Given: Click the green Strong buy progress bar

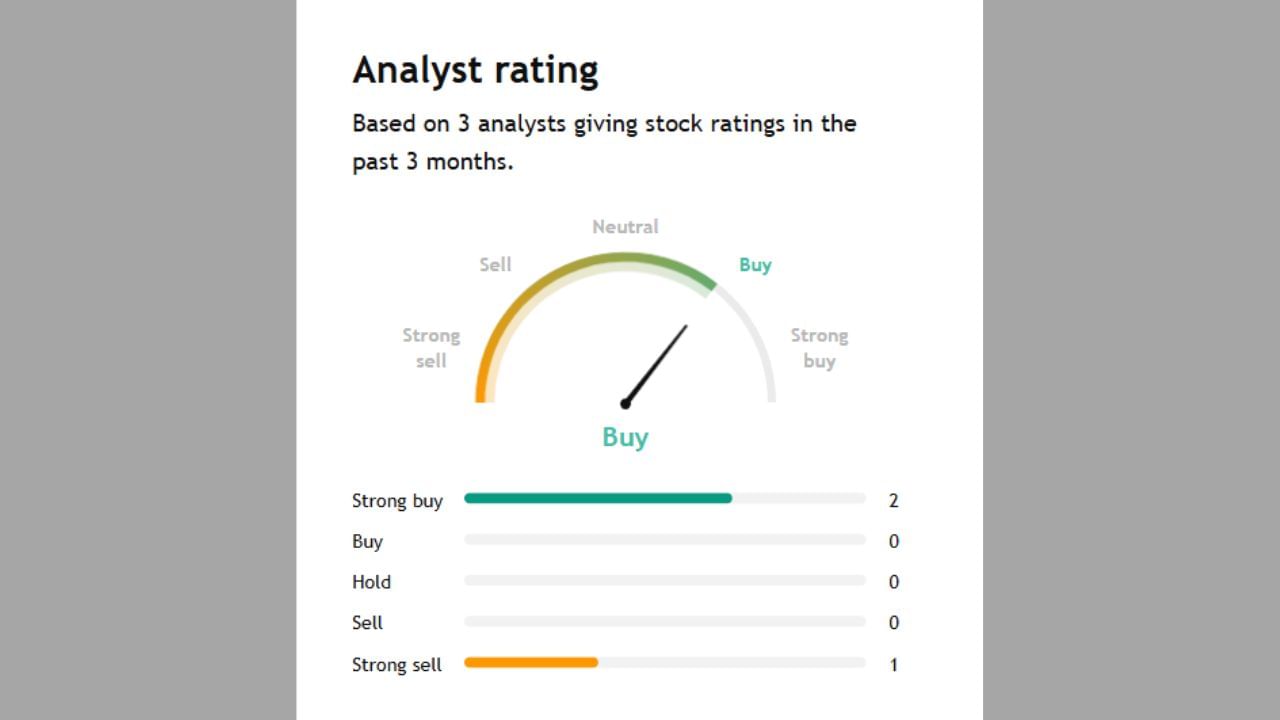Looking at the screenshot, I should [x=598, y=498].
